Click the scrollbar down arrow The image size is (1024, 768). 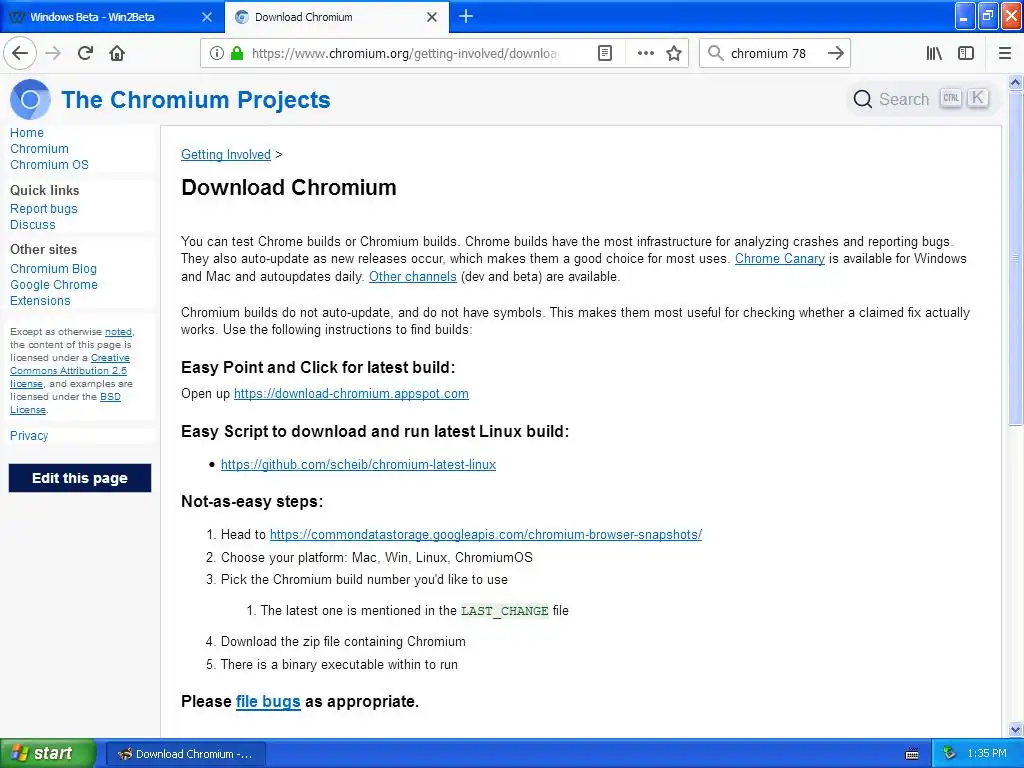point(1015,729)
